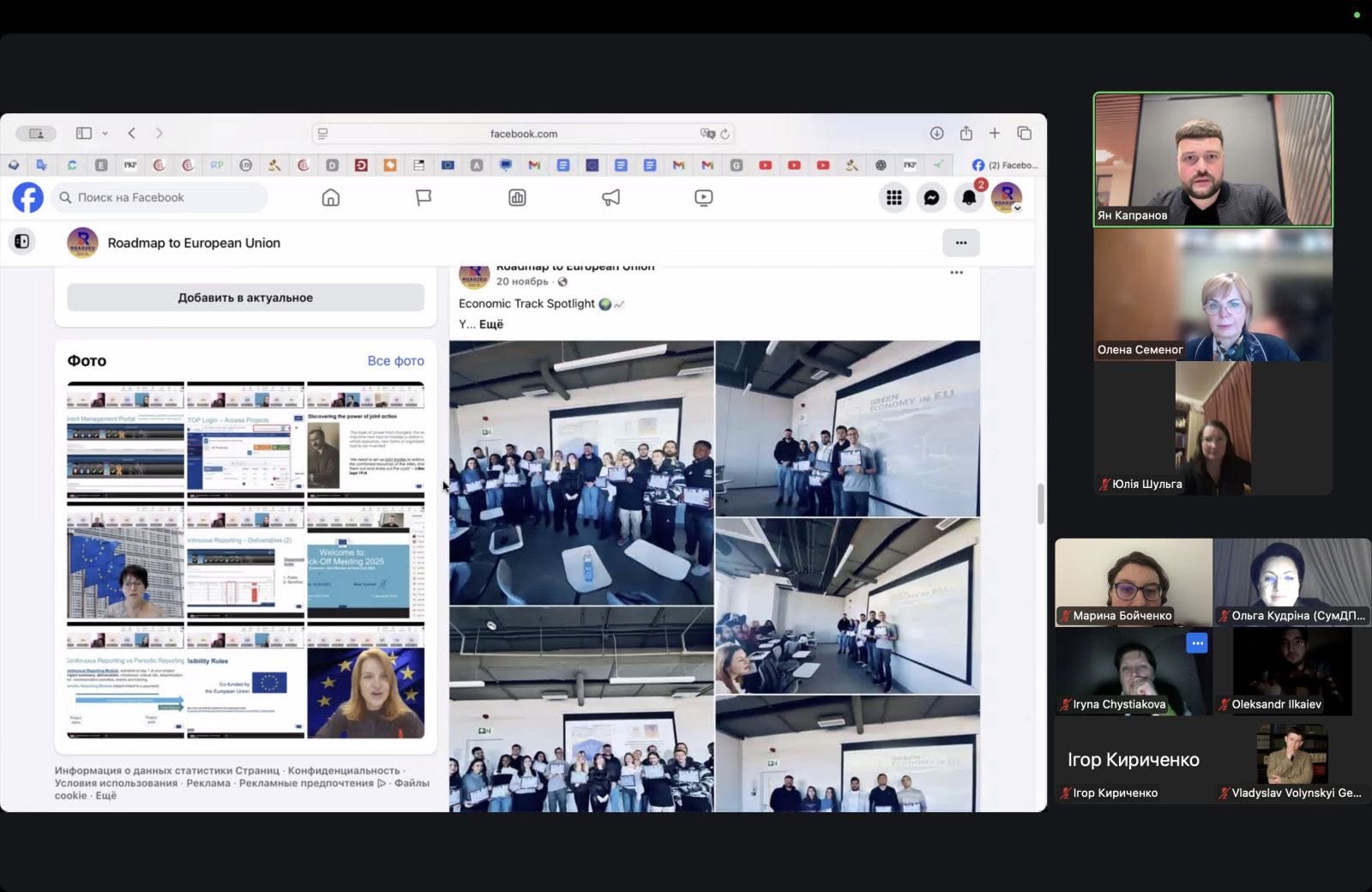Click the translate icon in address bar
This screenshot has width=1372, height=892.
click(707, 134)
